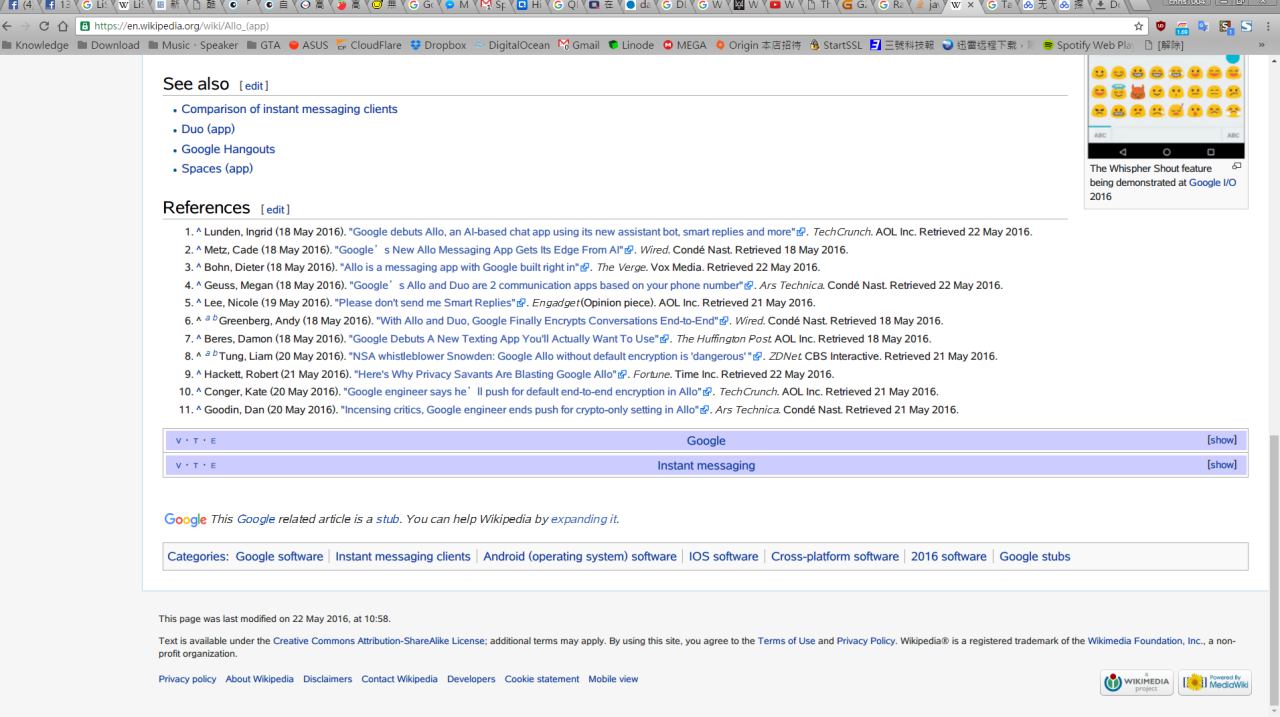
Task: Bookmark this page with the star icon
Action: (x=1139, y=26)
